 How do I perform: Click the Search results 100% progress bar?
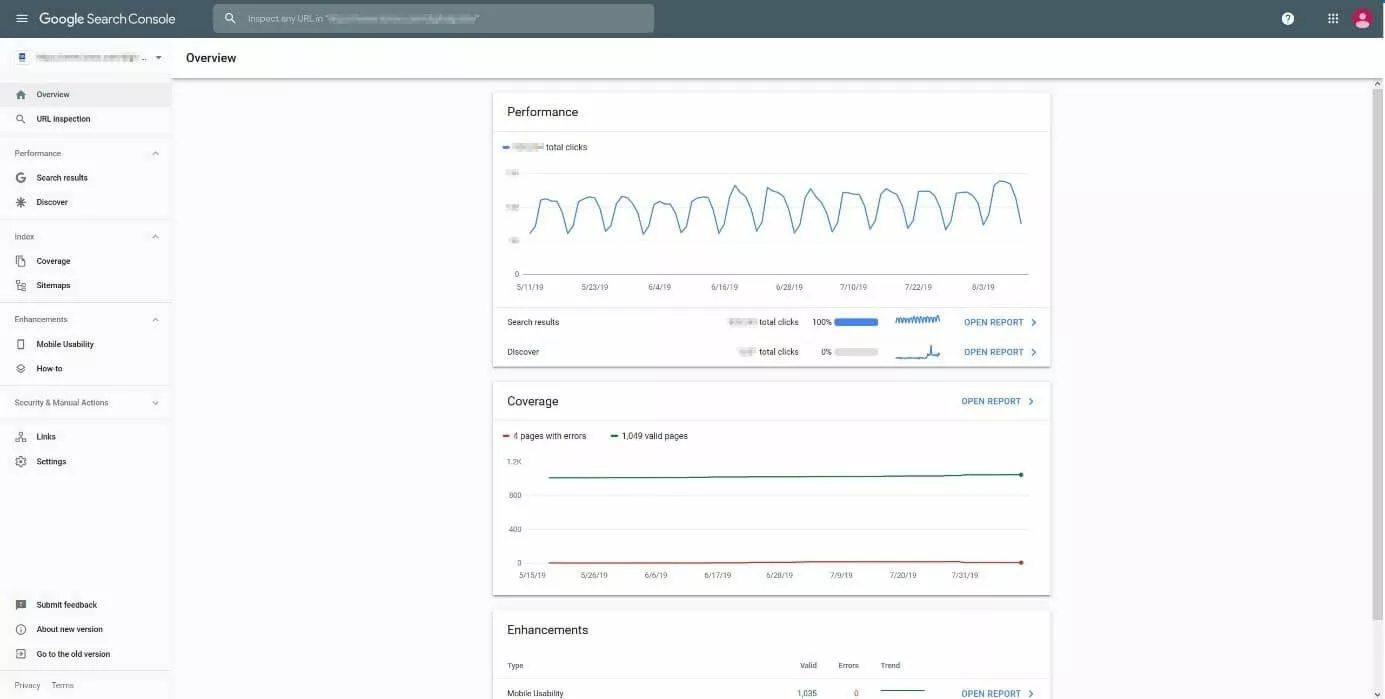tap(856, 322)
